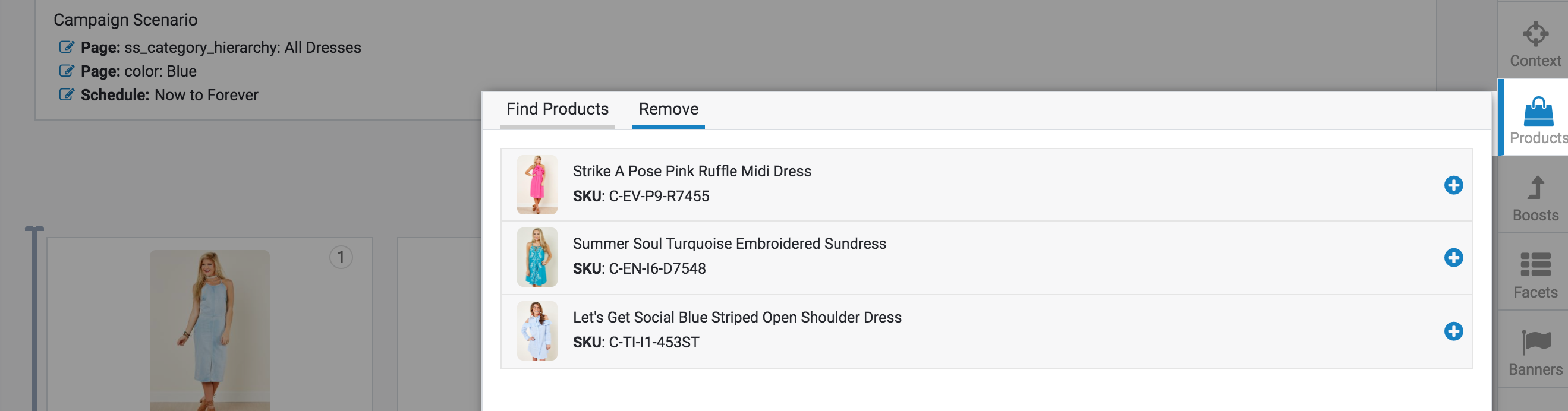Open the Banners flag panel
1568x411 pixels.
point(1535,352)
